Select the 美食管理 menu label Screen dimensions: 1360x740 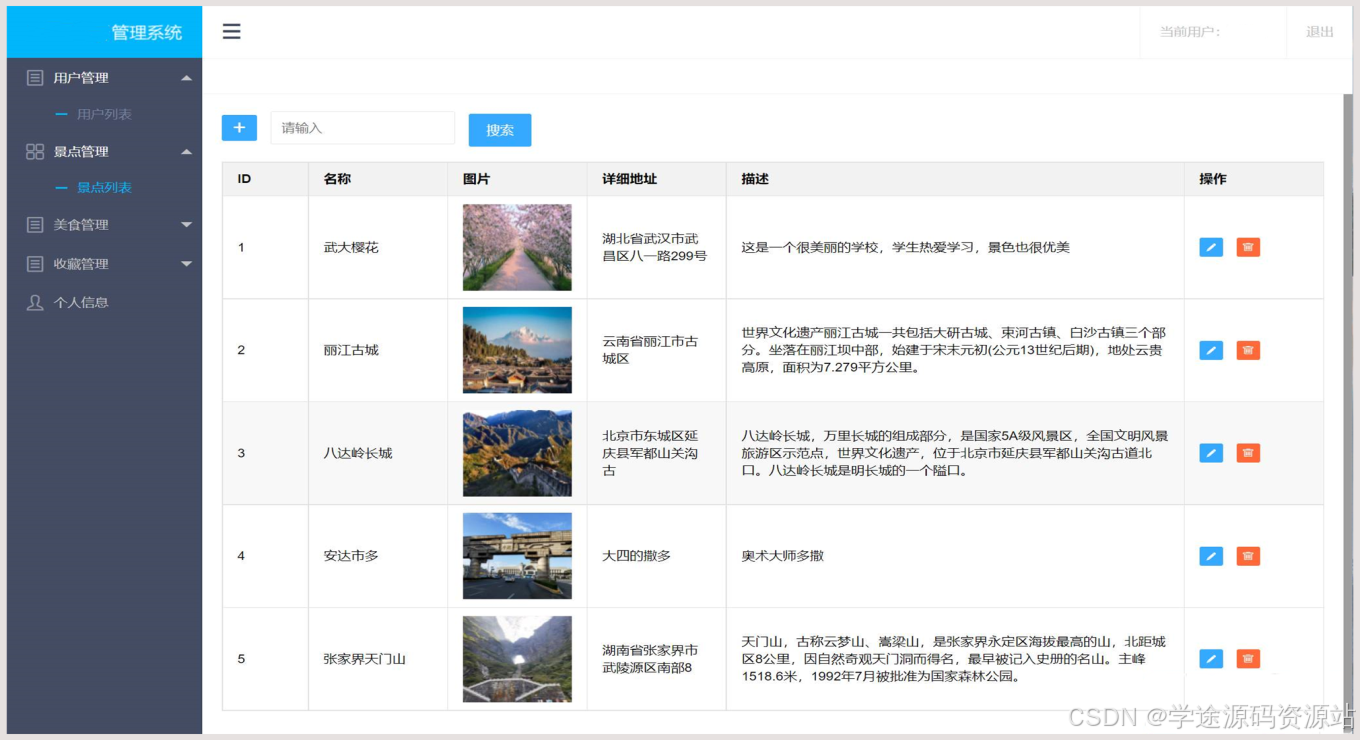(x=81, y=225)
